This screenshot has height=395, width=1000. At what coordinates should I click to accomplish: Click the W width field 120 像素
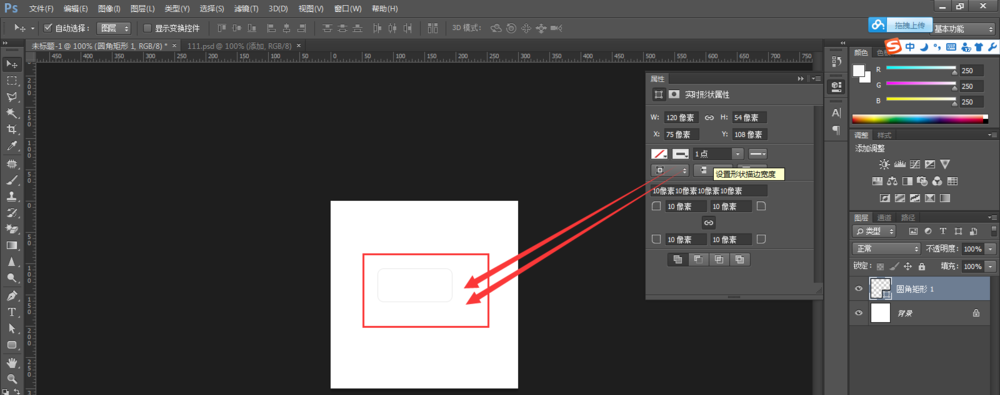pos(682,117)
